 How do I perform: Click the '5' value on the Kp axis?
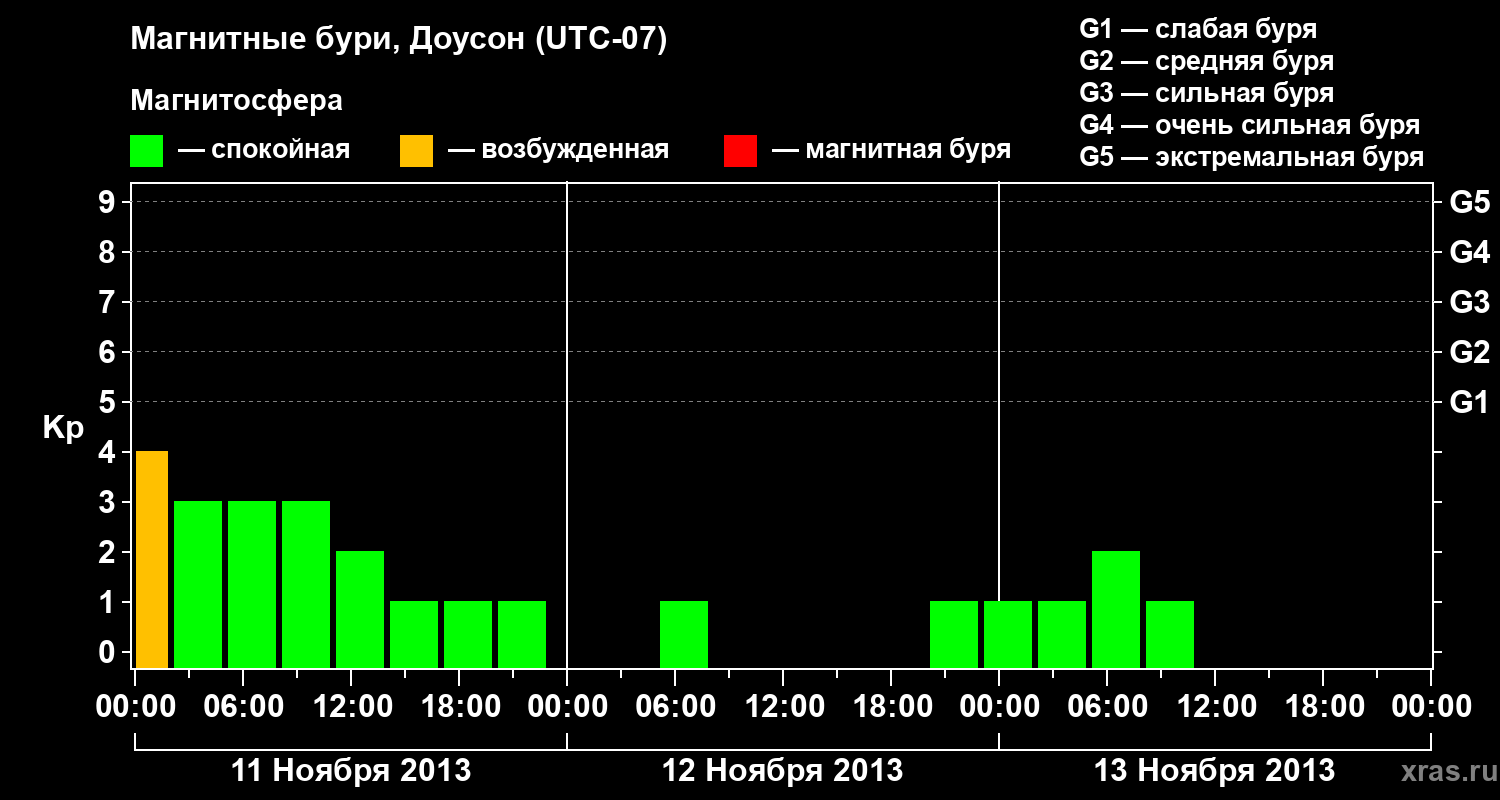109,402
